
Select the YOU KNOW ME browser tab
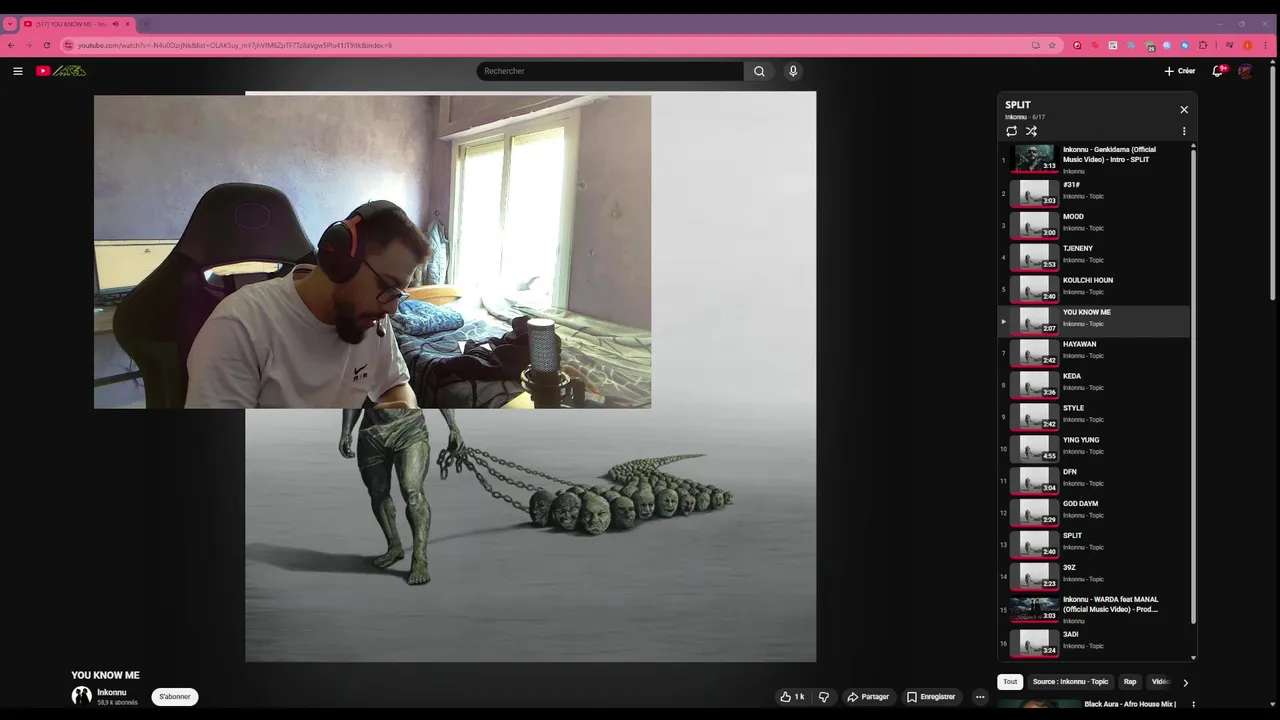77,24
